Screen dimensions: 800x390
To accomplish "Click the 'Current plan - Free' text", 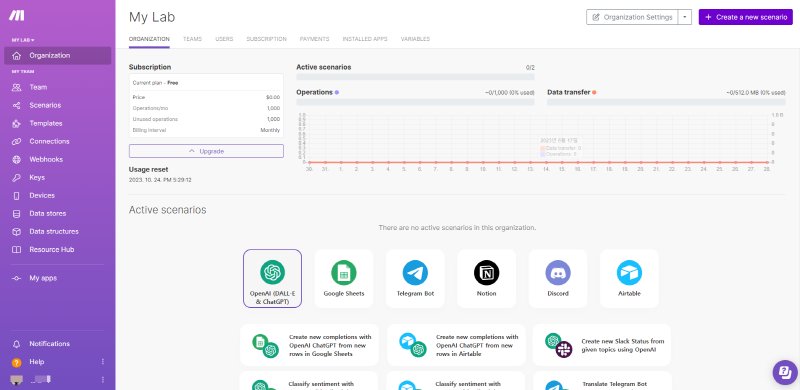I will click(156, 83).
